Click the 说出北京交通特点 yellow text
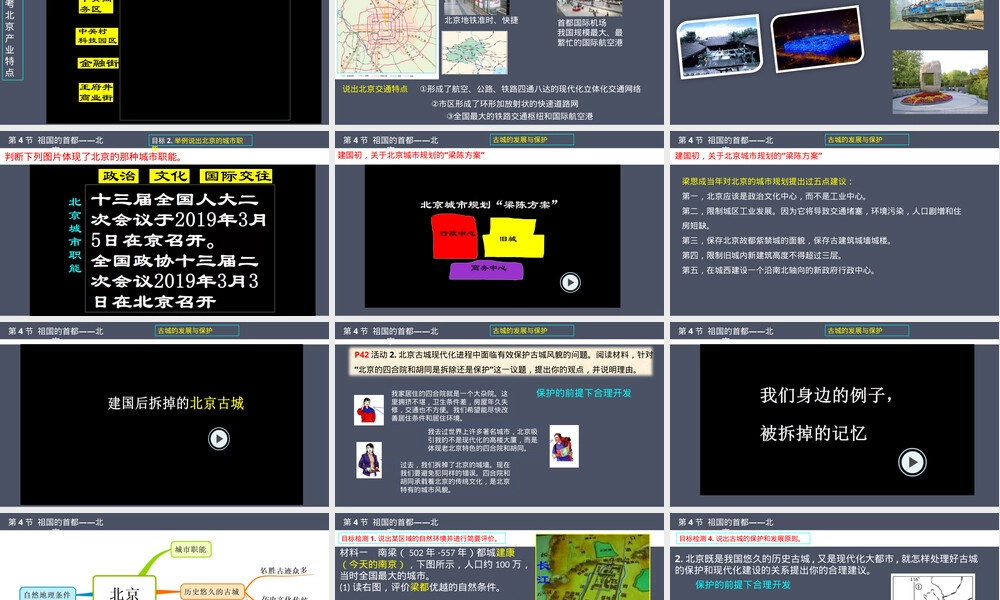The height and width of the screenshot is (600, 1000). (x=375, y=89)
